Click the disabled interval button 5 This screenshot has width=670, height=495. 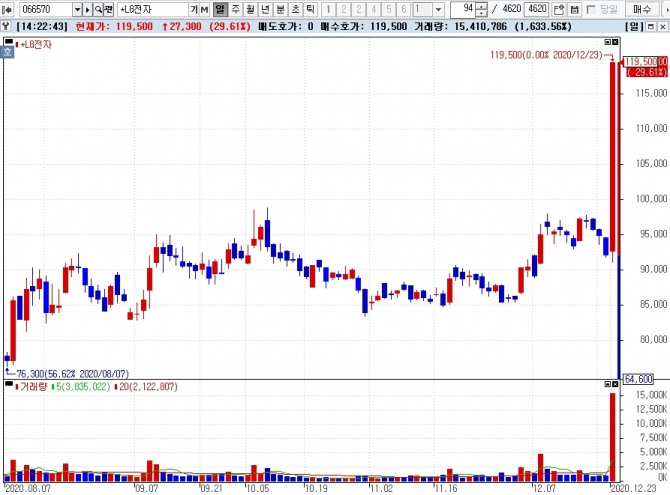[388, 9]
